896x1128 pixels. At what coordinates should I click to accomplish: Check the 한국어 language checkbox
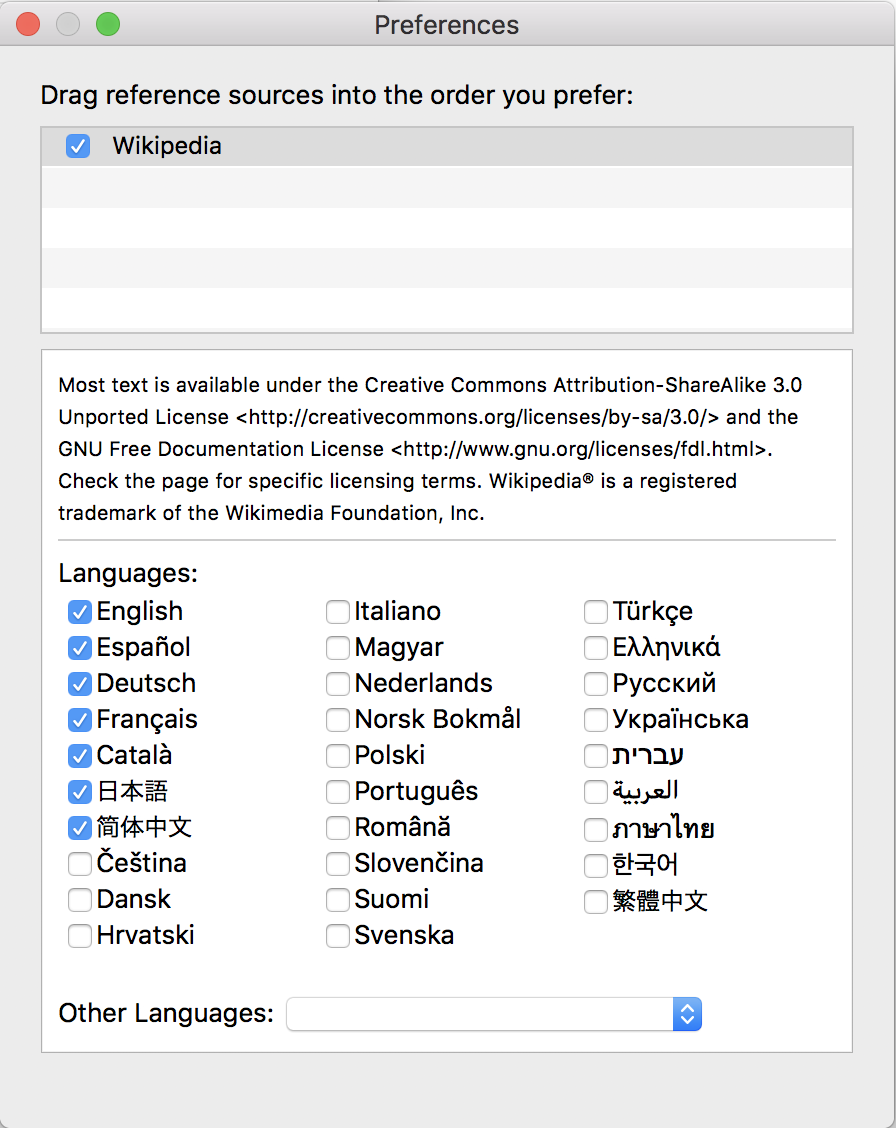595,865
